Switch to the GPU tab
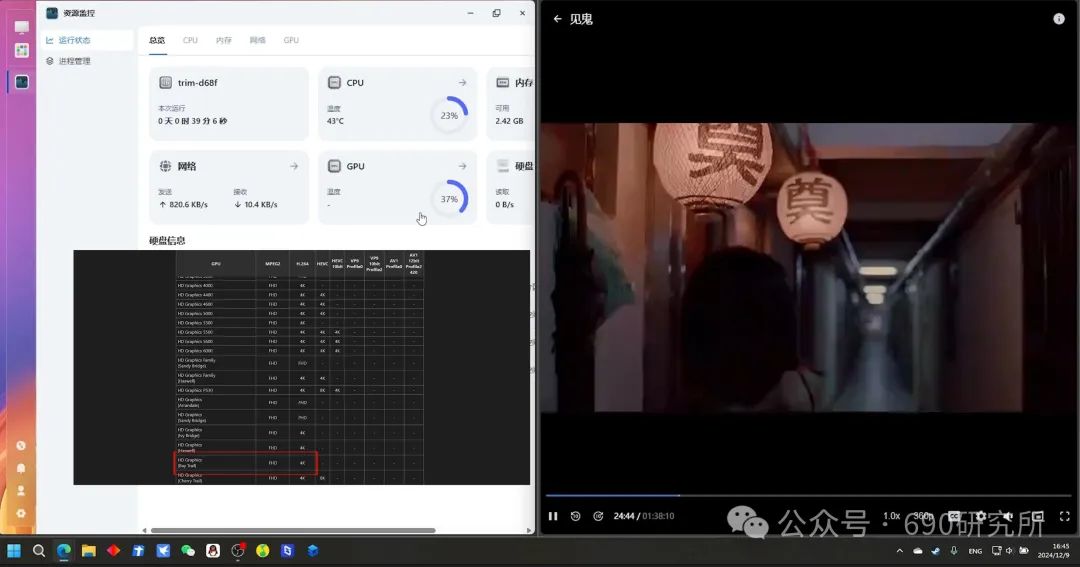The image size is (1080, 567). pos(291,40)
